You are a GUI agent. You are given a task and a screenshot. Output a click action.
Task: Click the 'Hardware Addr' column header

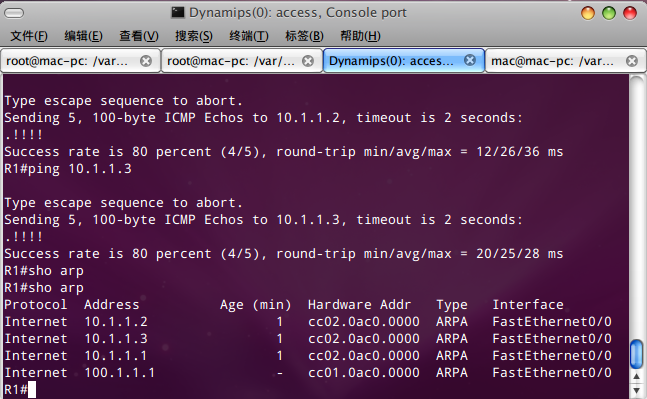(x=359, y=305)
